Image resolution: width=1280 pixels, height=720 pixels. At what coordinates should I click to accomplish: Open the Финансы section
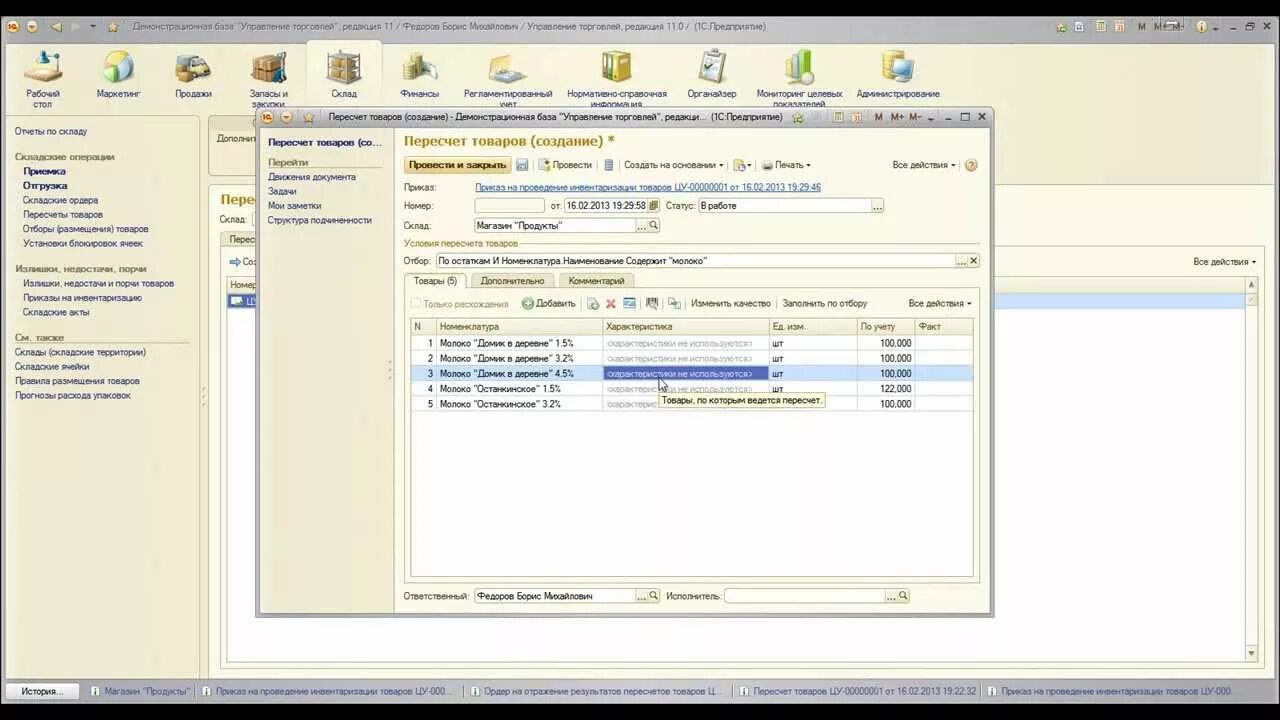coord(419,75)
